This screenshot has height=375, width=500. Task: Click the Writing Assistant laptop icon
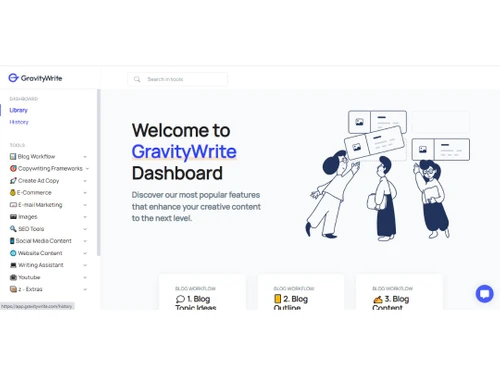click(x=13, y=265)
